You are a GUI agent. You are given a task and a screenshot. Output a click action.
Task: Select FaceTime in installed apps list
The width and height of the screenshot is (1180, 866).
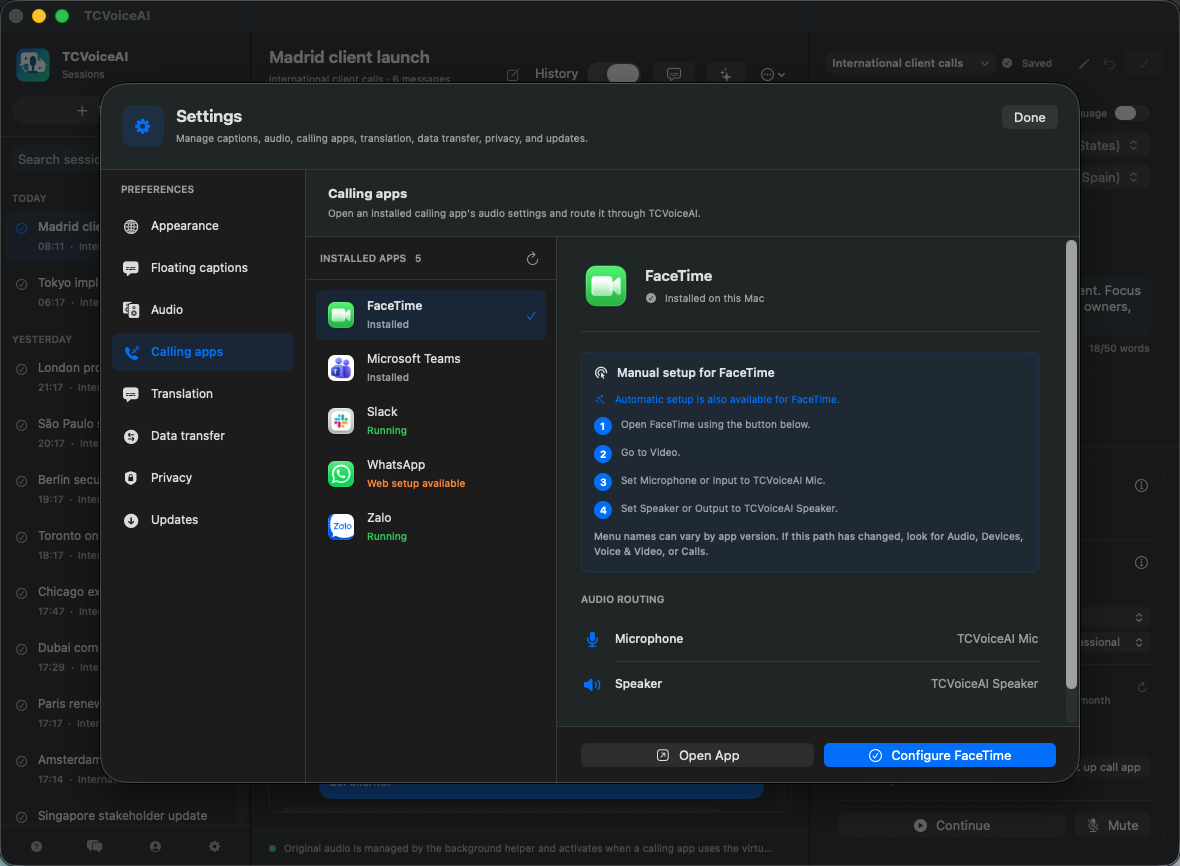click(x=430, y=315)
